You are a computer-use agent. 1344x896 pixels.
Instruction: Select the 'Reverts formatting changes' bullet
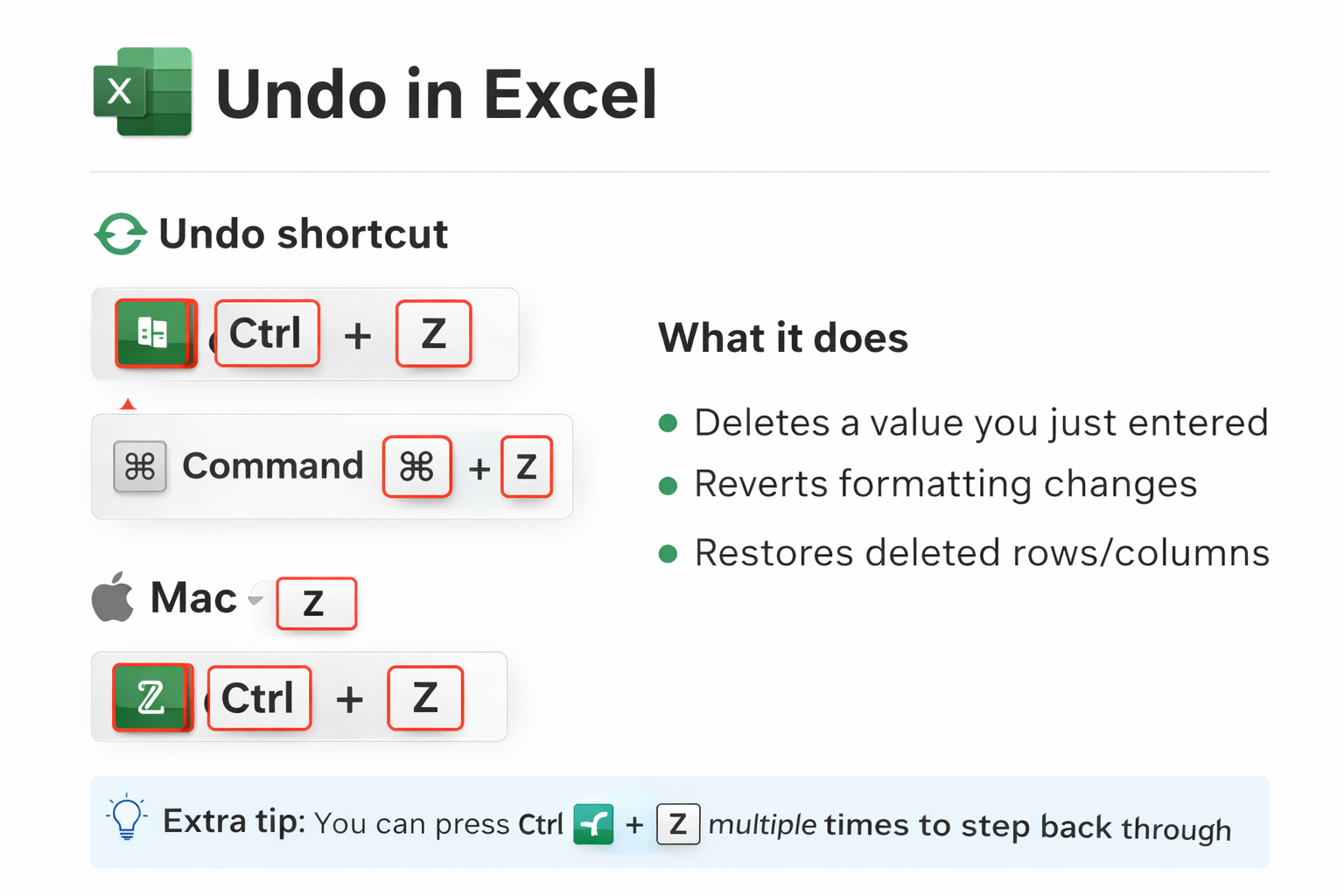[945, 484]
